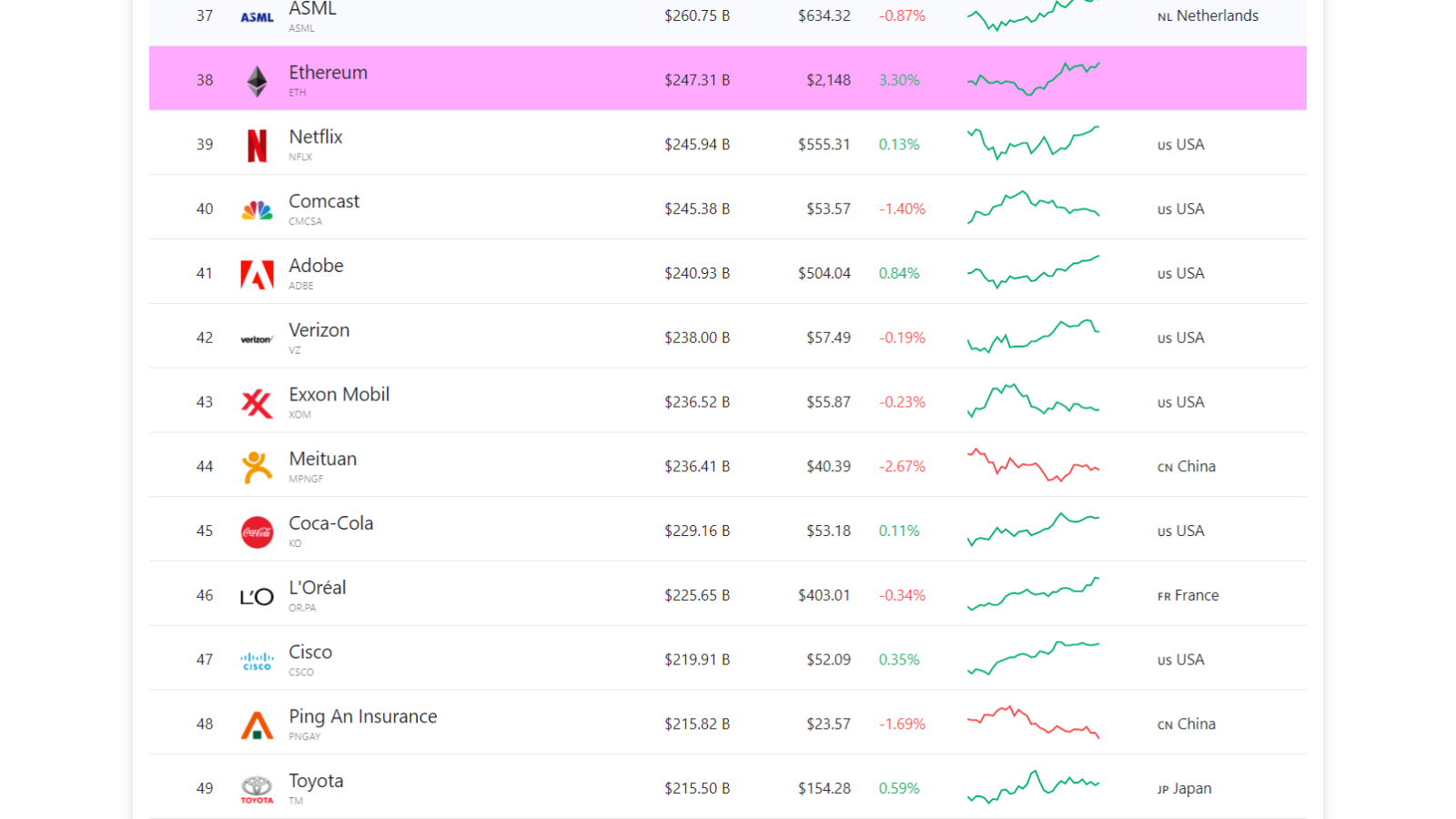Viewport: 1456px width, 819px height.
Task: Click Toyota share price $154.28
Action: (x=824, y=788)
